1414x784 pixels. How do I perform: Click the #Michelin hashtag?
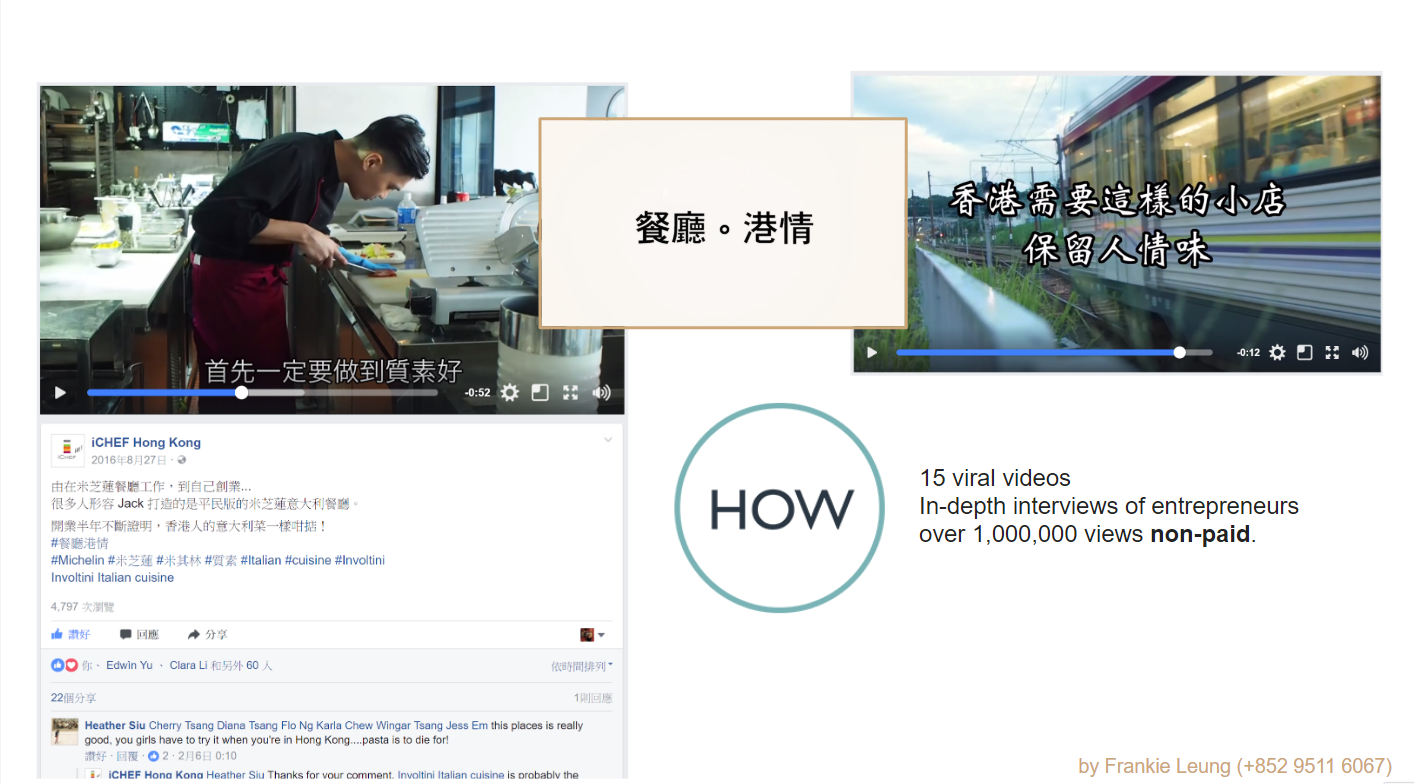tap(77, 560)
